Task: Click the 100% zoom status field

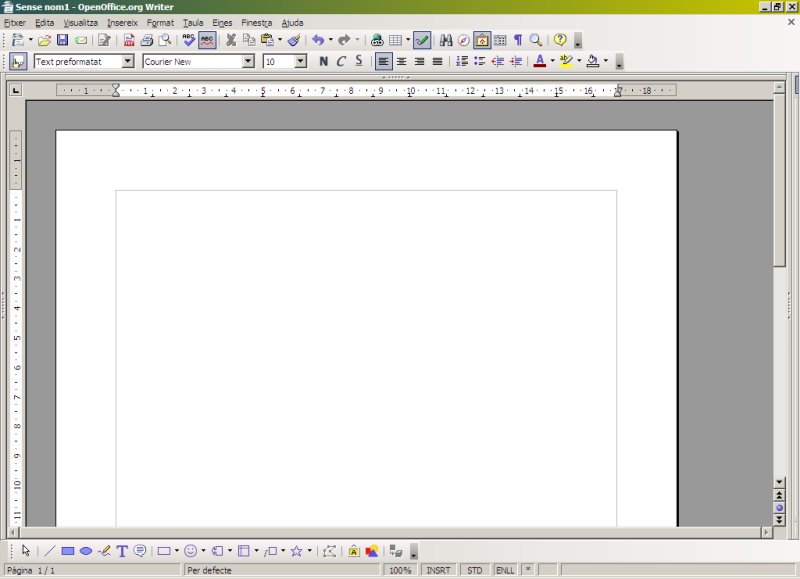Action: pos(400,570)
